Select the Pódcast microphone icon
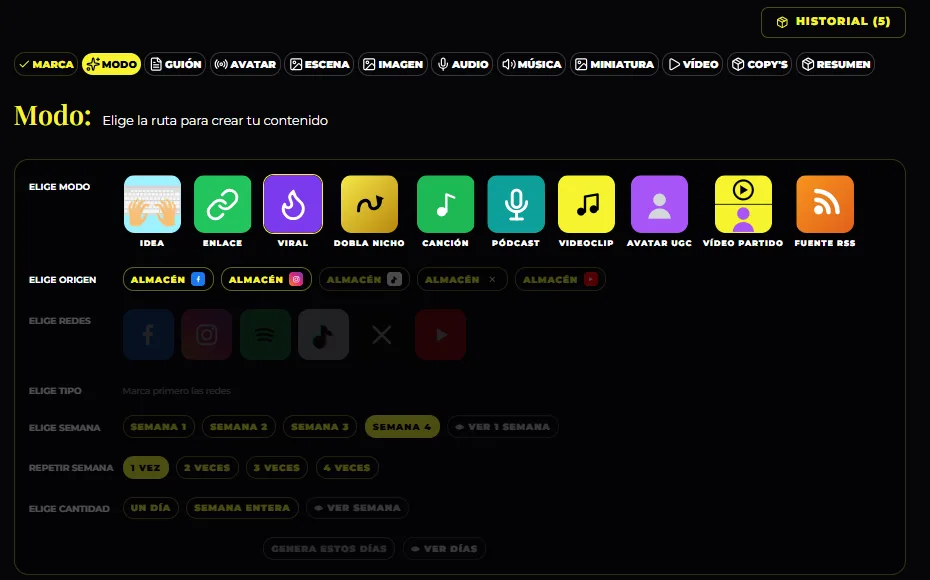 point(516,204)
